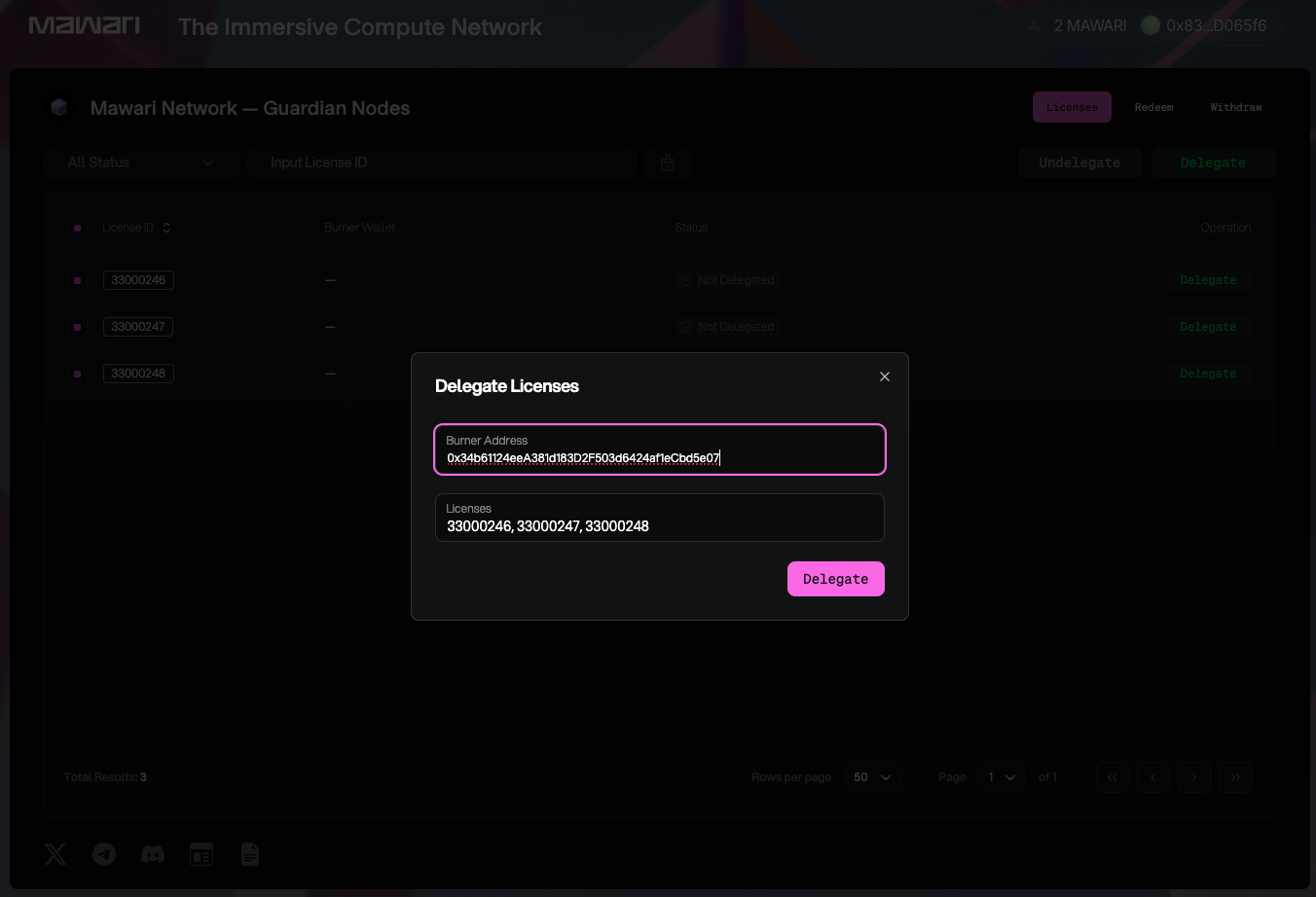The height and width of the screenshot is (897, 1316).
Task: Open the X (Twitter) social link
Action: [55, 854]
